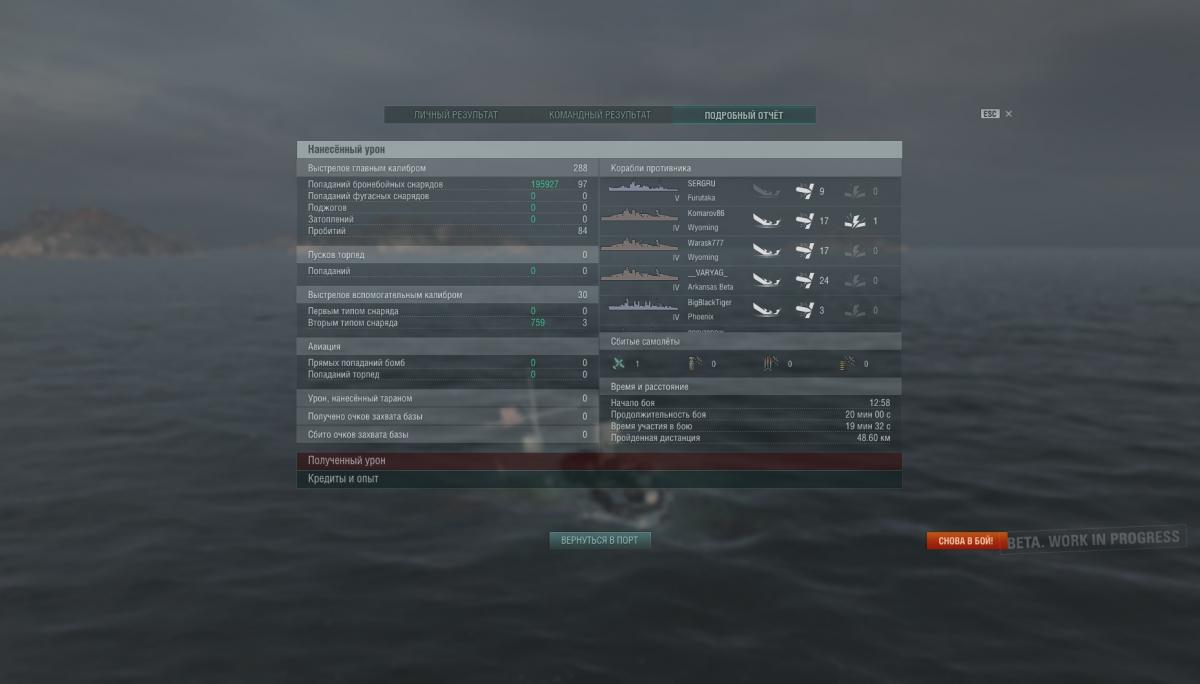Screen dimensions: 1200x684
Task: Click the critical hit icon in Komarov86's row
Action: point(854,221)
